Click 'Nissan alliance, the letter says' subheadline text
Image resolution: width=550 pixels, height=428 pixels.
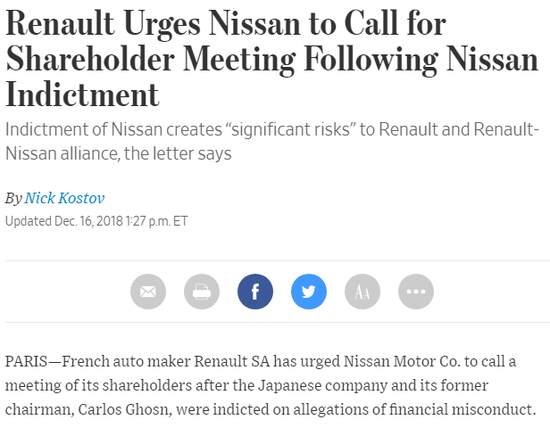(119, 154)
